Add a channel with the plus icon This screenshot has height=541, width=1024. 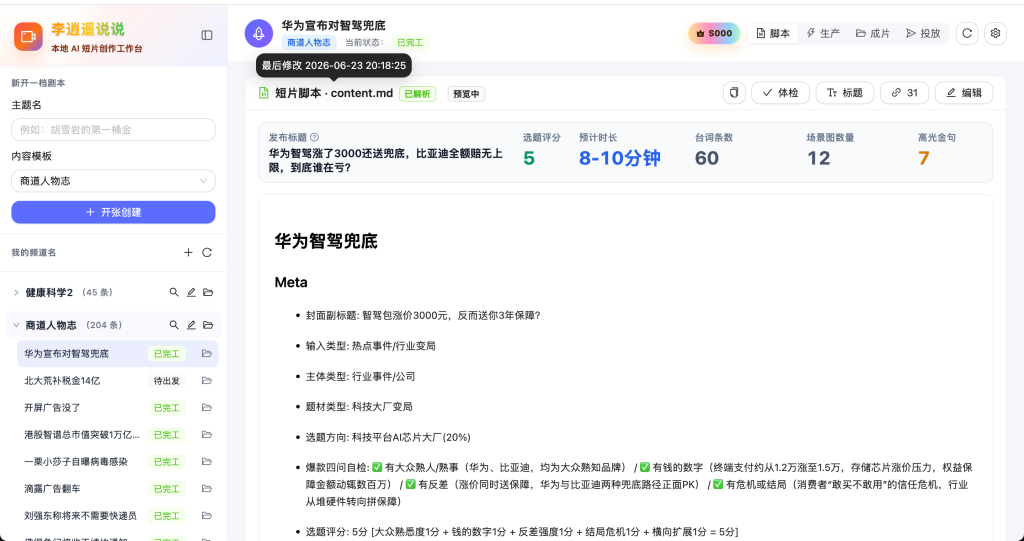pyautogui.click(x=188, y=253)
